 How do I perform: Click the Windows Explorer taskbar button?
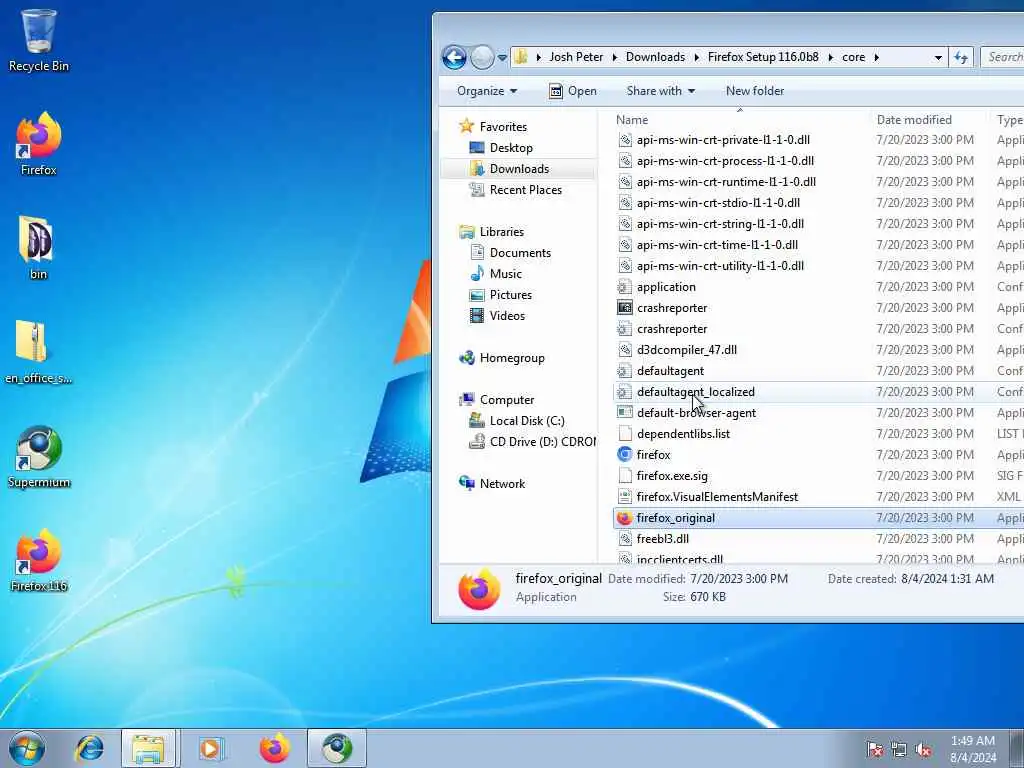coord(148,748)
